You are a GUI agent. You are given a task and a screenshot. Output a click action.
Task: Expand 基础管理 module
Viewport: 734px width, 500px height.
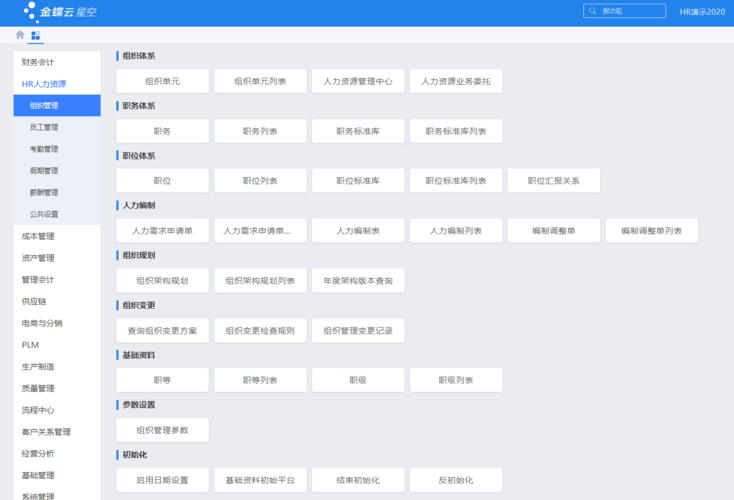57,476
